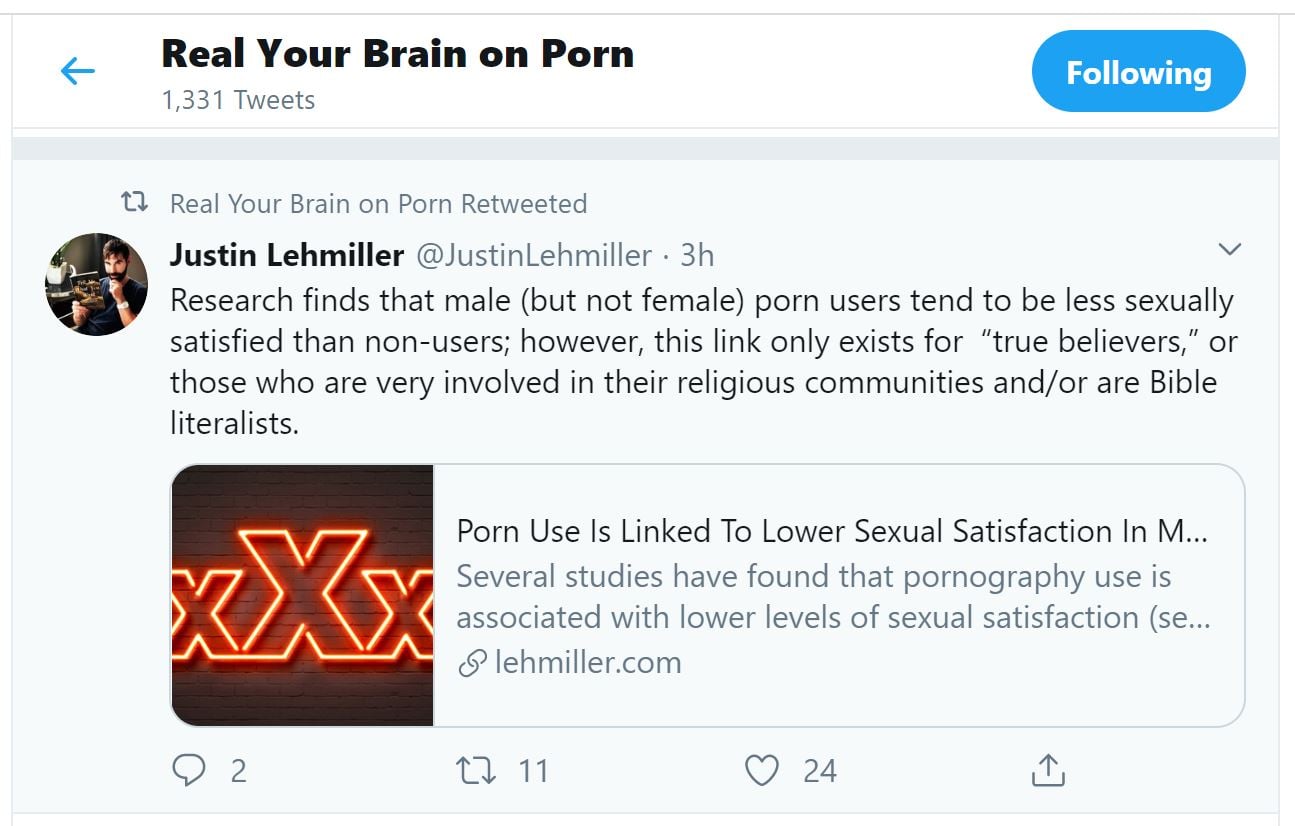The width and height of the screenshot is (1295, 826).
Task: Open the neon XXX article thumbnail
Action: (x=302, y=595)
